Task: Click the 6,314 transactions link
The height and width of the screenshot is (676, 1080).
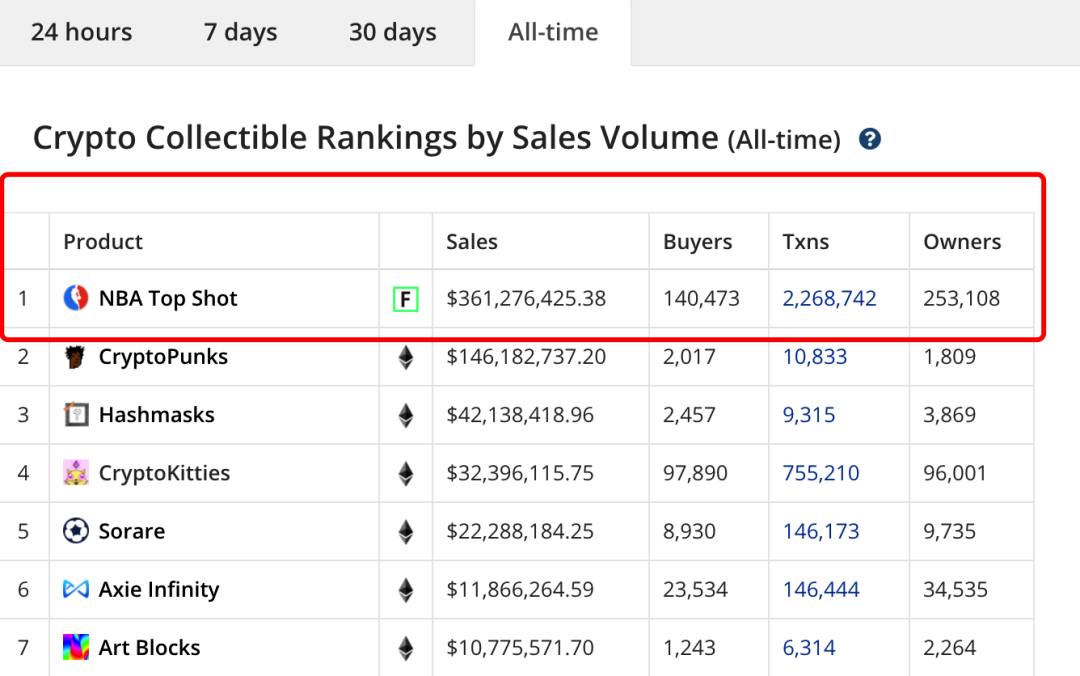Action: tap(809, 648)
